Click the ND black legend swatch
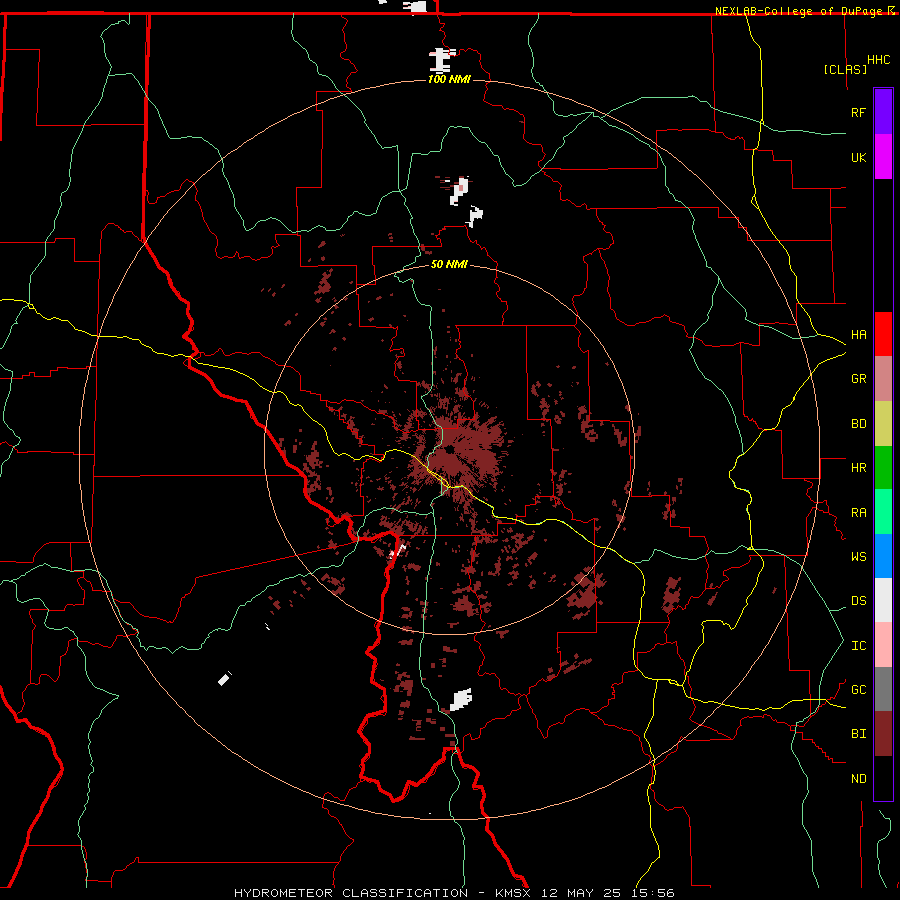This screenshot has height=900, width=900. 883,778
